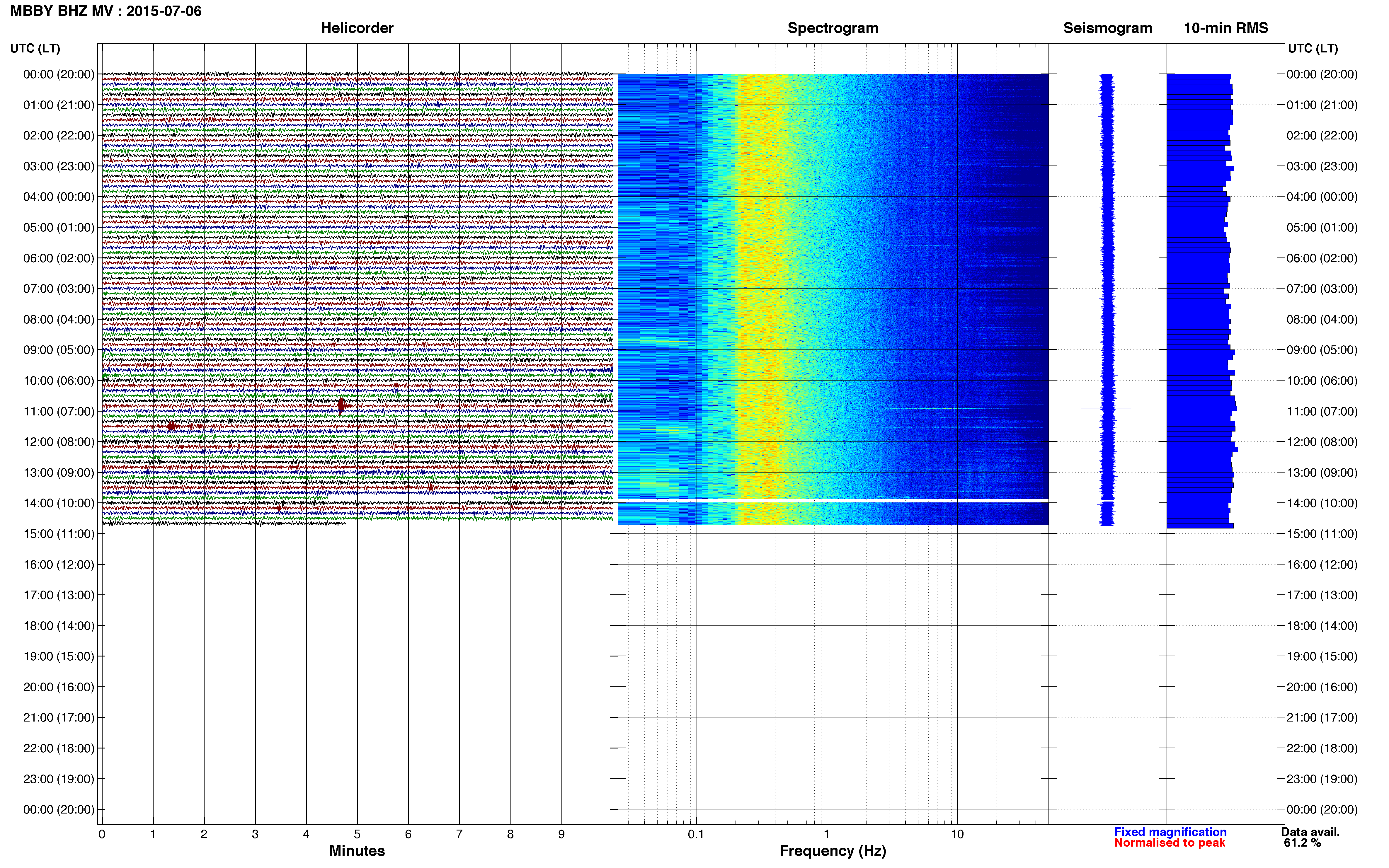
Task: Click the RMS-side "09:00 (05:00)" time label
Action: pyautogui.click(x=1322, y=350)
